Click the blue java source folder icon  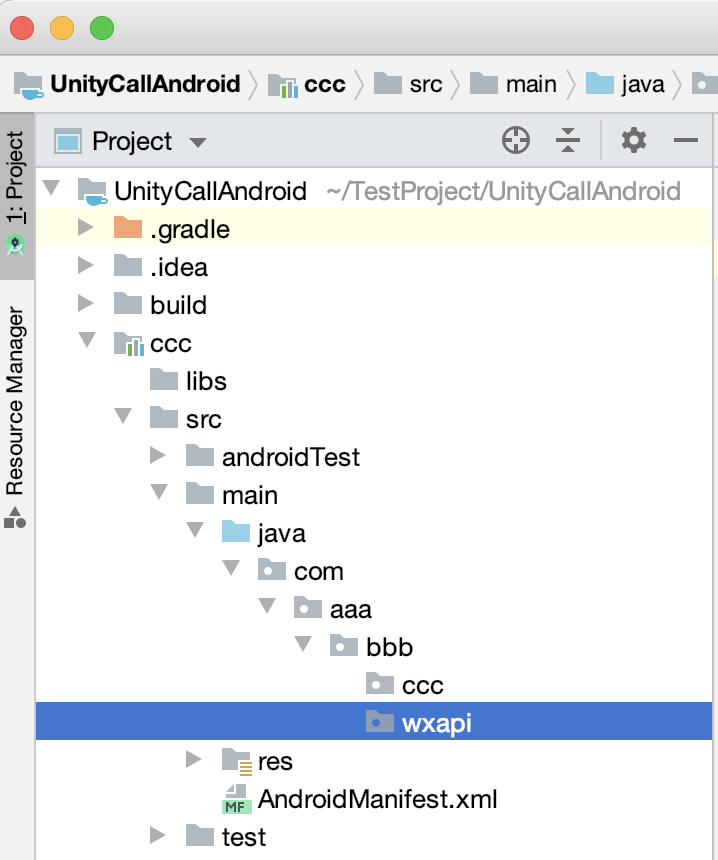[x=236, y=531]
